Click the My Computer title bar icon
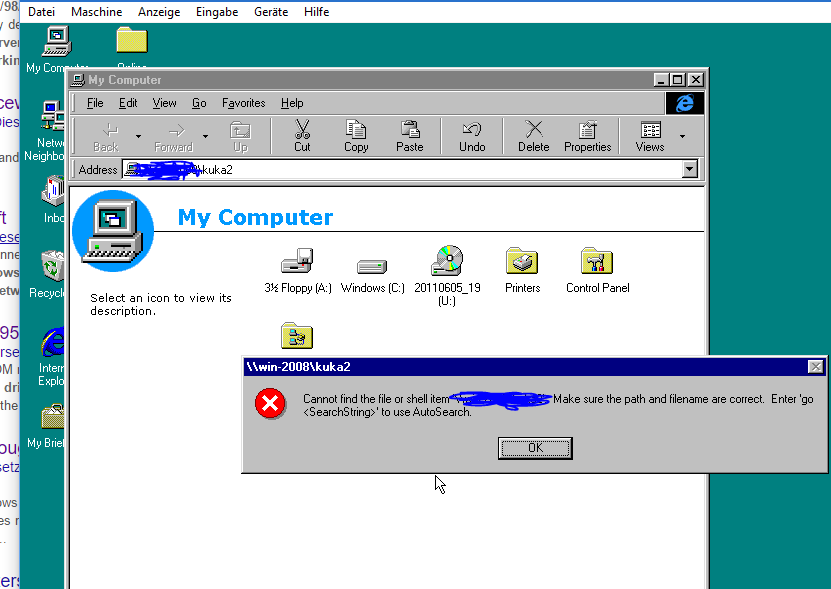The width and height of the screenshot is (831, 589). [78, 80]
